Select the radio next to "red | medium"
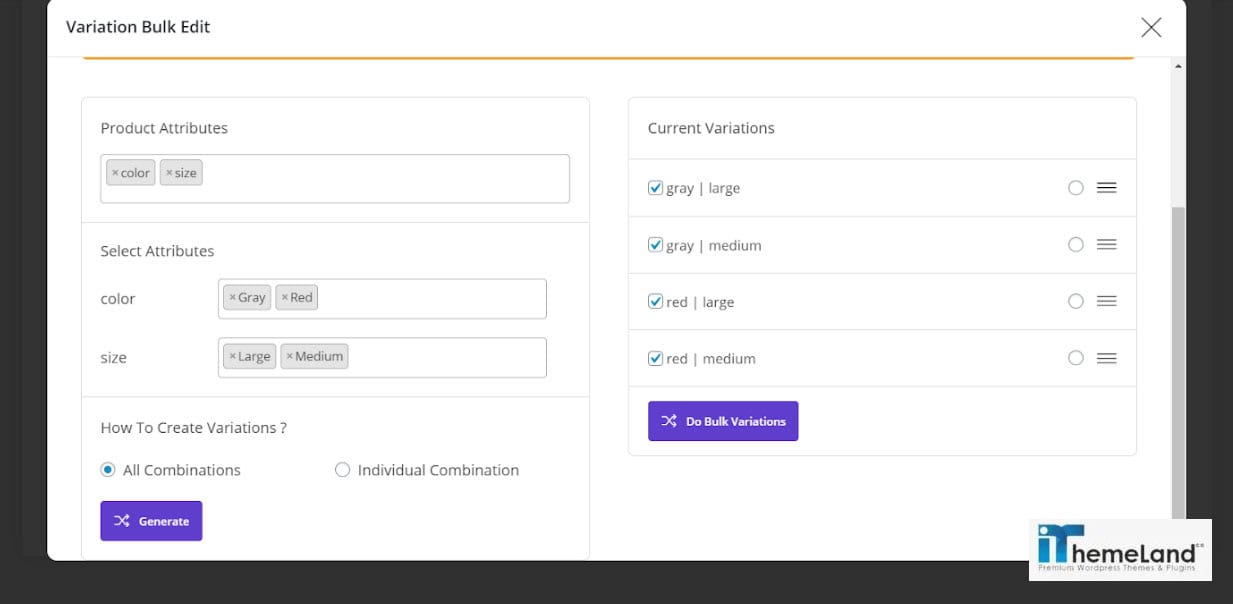Image resolution: width=1233 pixels, height=604 pixels. click(1075, 358)
